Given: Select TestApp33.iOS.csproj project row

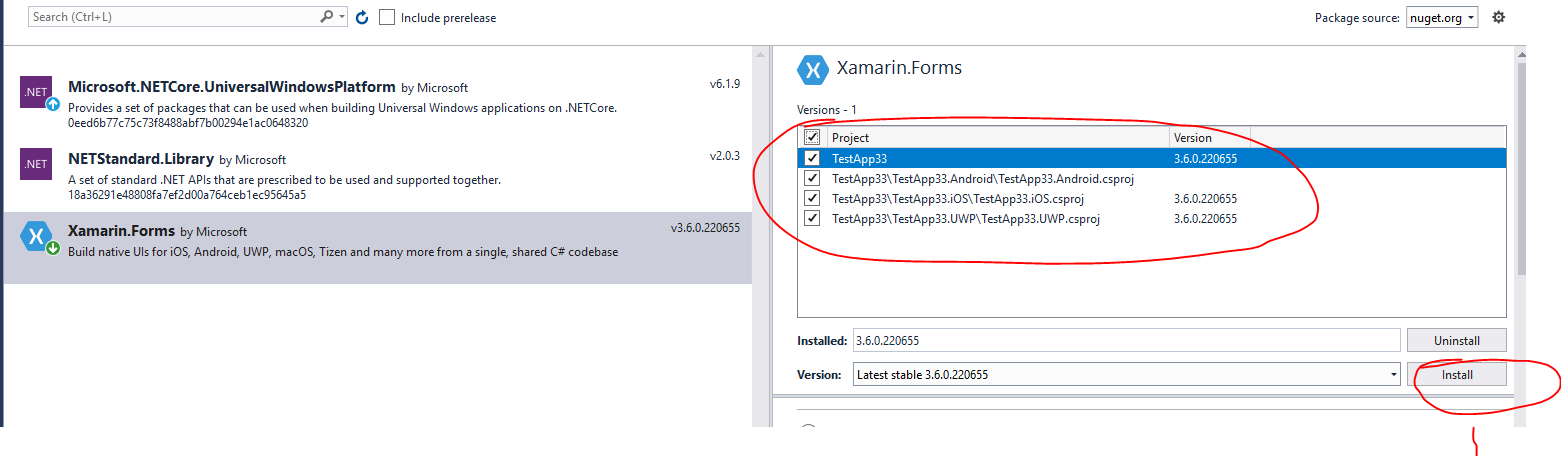Looking at the screenshot, I should point(1151,198).
